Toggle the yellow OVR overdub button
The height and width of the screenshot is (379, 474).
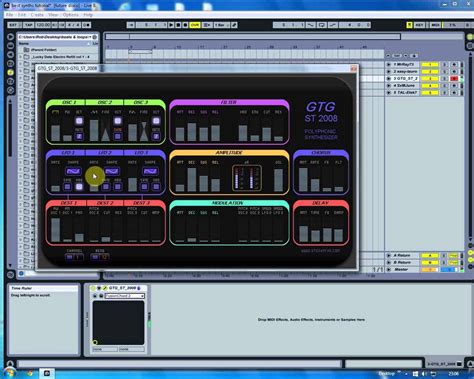[195, 25]
